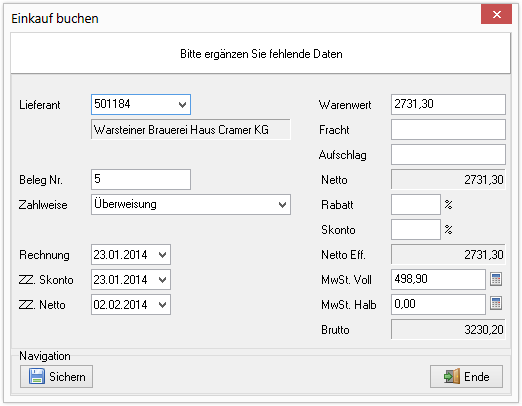Save the purchase with Sichern button
522x406 pixels.
56,376
